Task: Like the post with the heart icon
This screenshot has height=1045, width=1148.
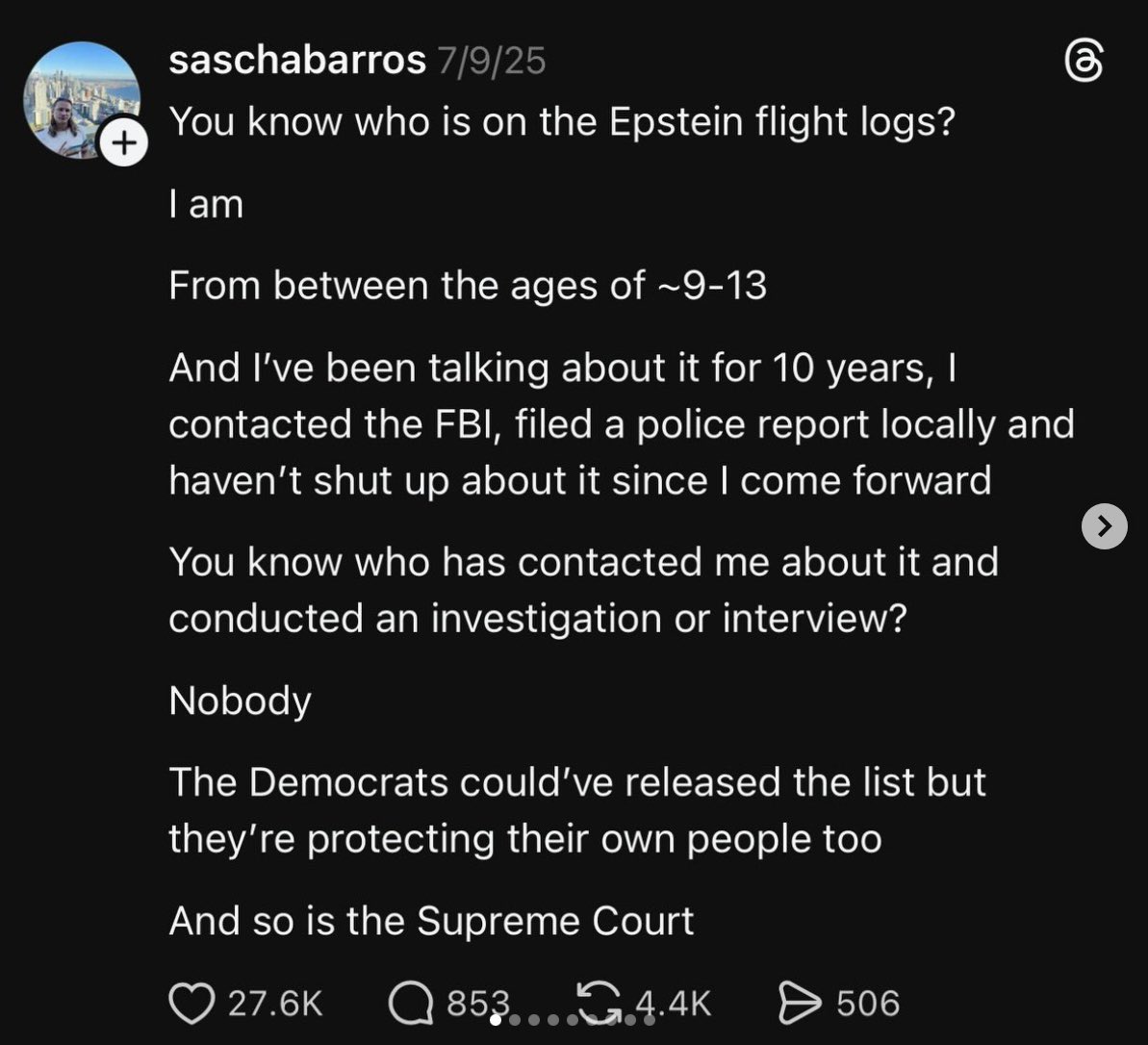Action: click(x=191, y=1004)
